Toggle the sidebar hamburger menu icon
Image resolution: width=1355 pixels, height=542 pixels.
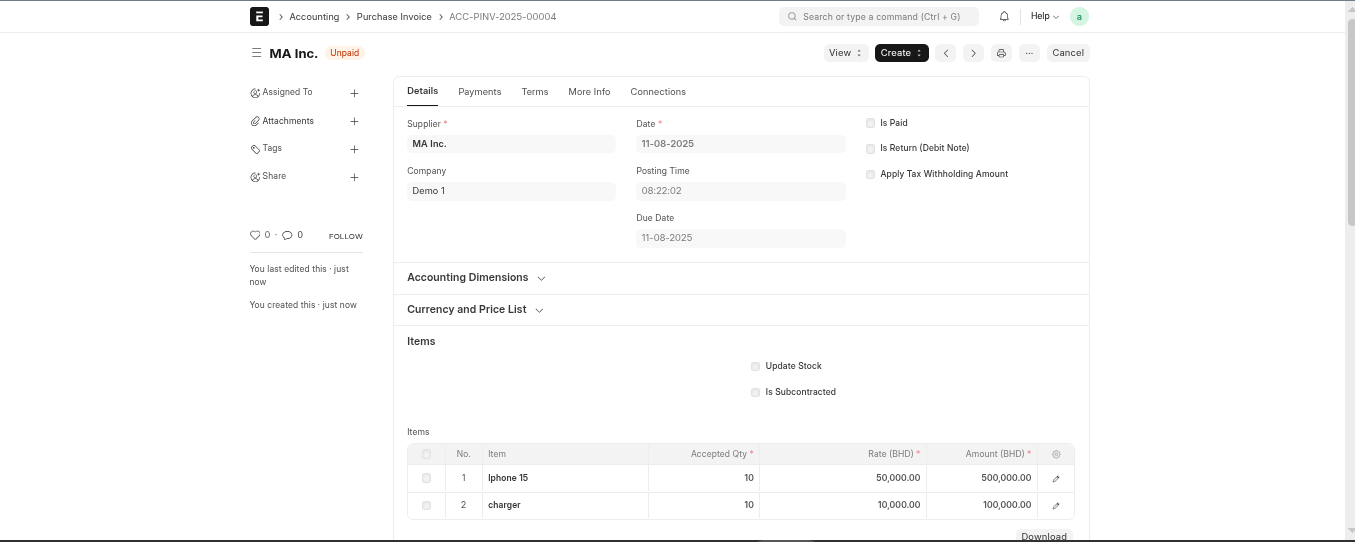256,53
